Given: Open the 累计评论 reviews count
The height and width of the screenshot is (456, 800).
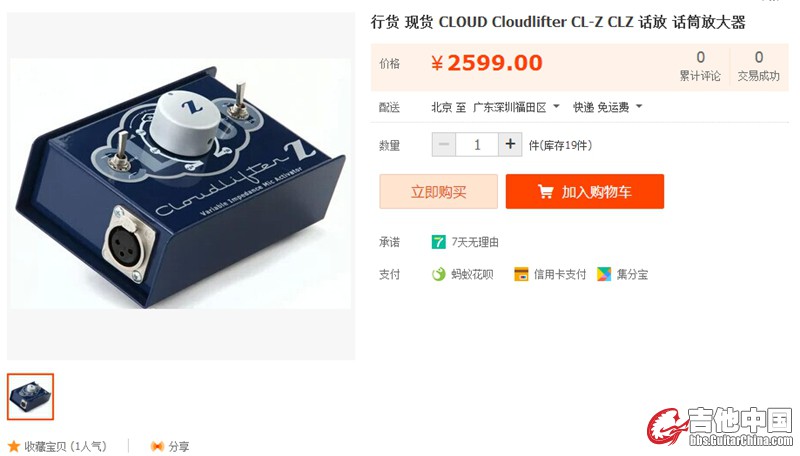Looking at the screenshot, I should 700,66.
